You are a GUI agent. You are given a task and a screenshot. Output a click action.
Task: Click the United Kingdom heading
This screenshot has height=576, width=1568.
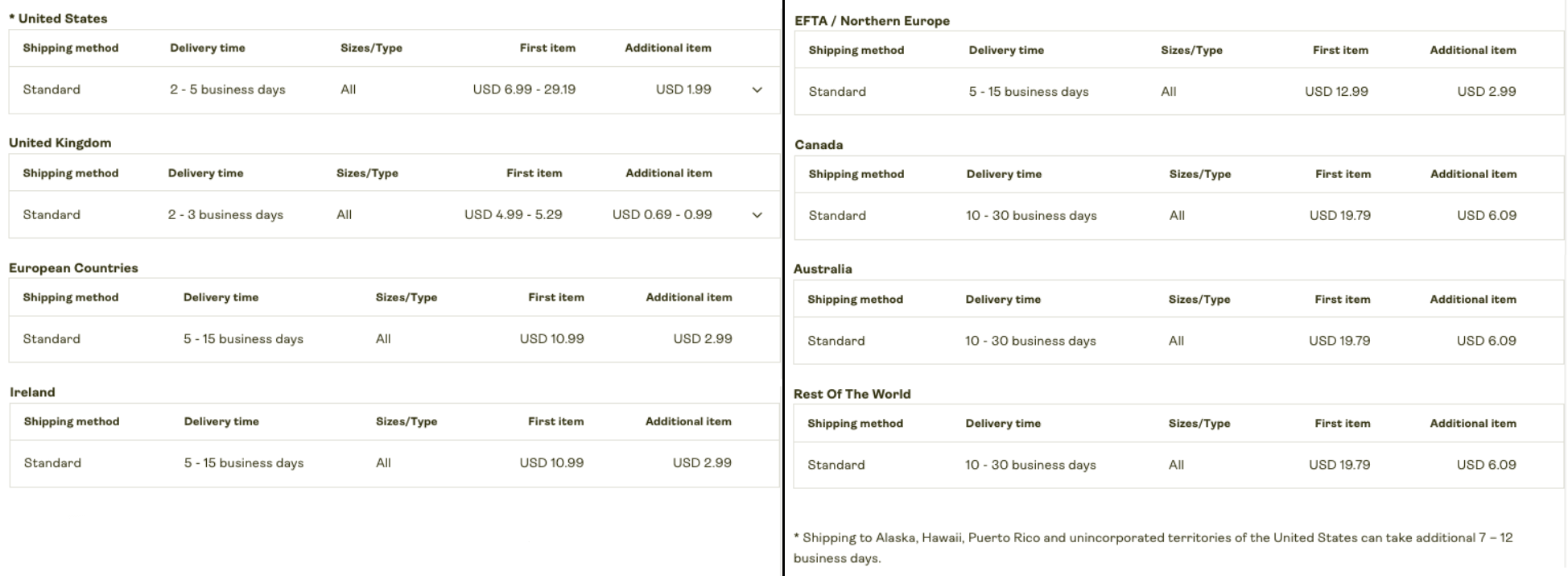(x=61, y=143)
